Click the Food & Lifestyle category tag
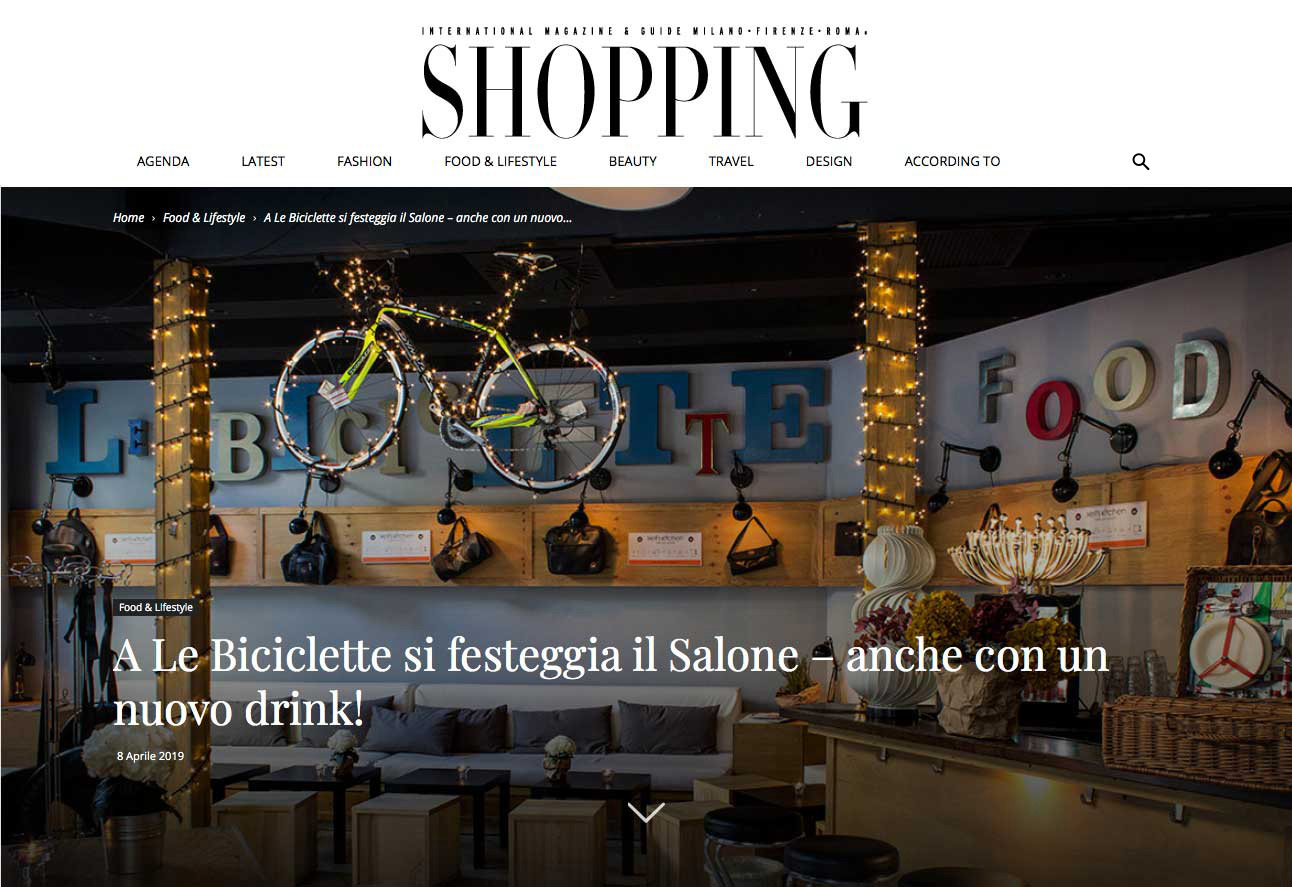This screenshot has width=1292, height=887. (155, 607)
